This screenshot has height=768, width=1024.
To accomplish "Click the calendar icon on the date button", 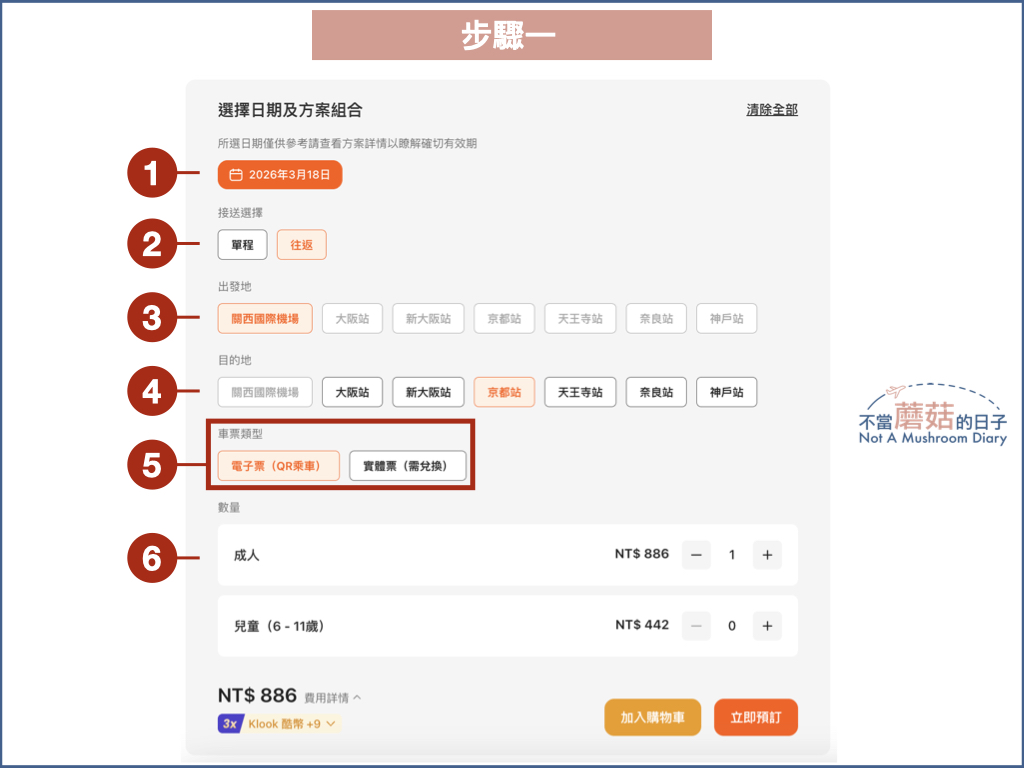I will pyautogui.click(x=236, y=174).
